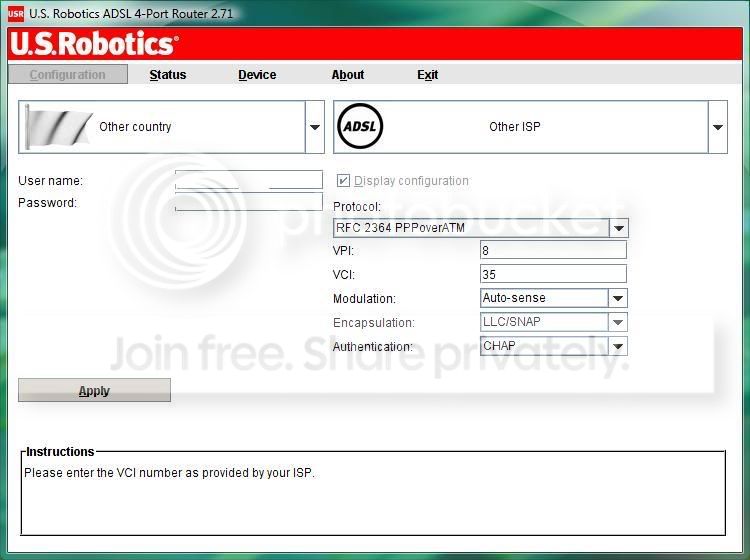Image resolution: width=750 pixels, height=560 pixels.
Task: Select the Configuration tab
Action: coord(68,75)
